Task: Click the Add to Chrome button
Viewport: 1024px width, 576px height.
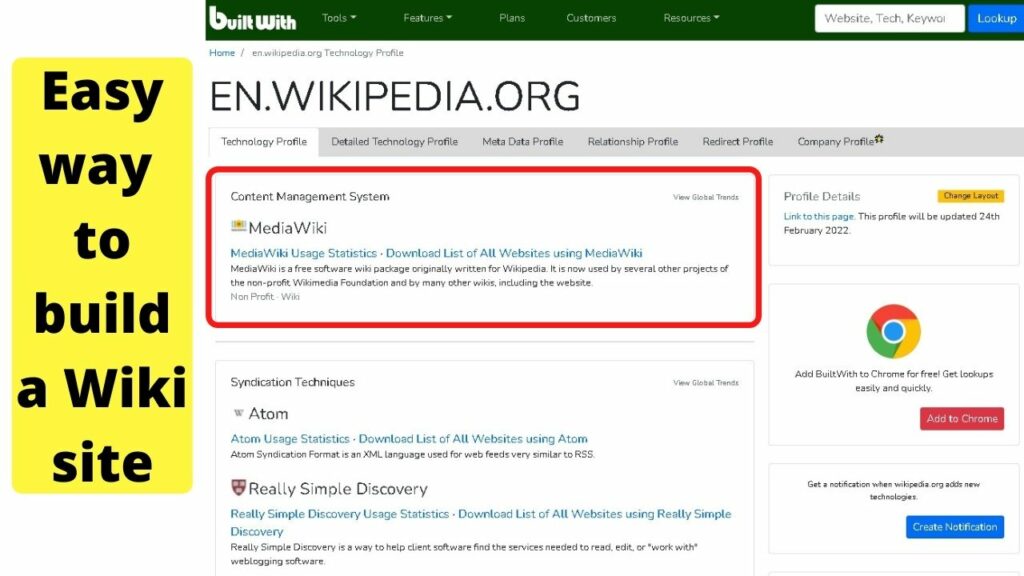Action: (961, 419)
